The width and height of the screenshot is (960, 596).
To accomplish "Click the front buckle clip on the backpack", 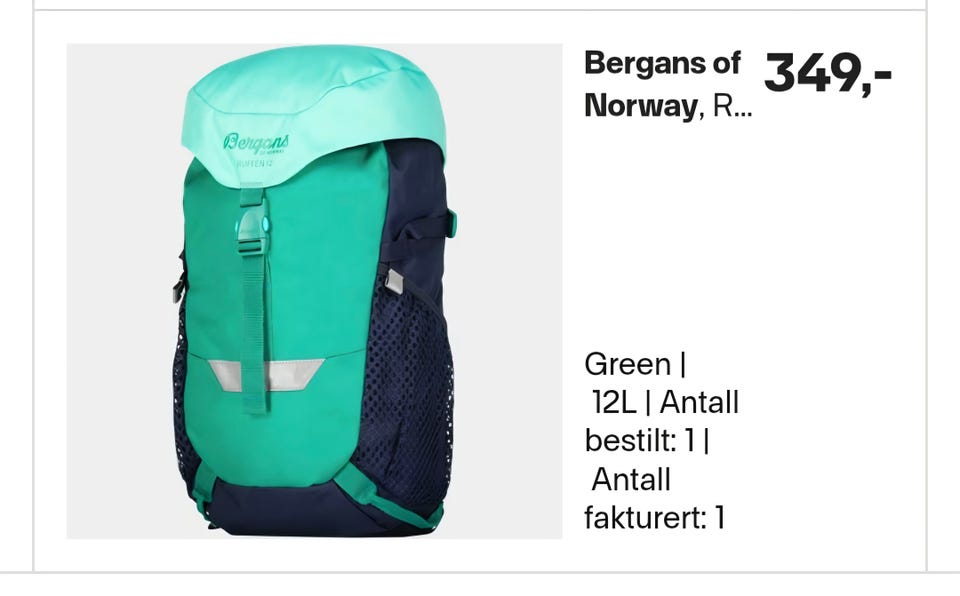I will [x=253, y=231].
